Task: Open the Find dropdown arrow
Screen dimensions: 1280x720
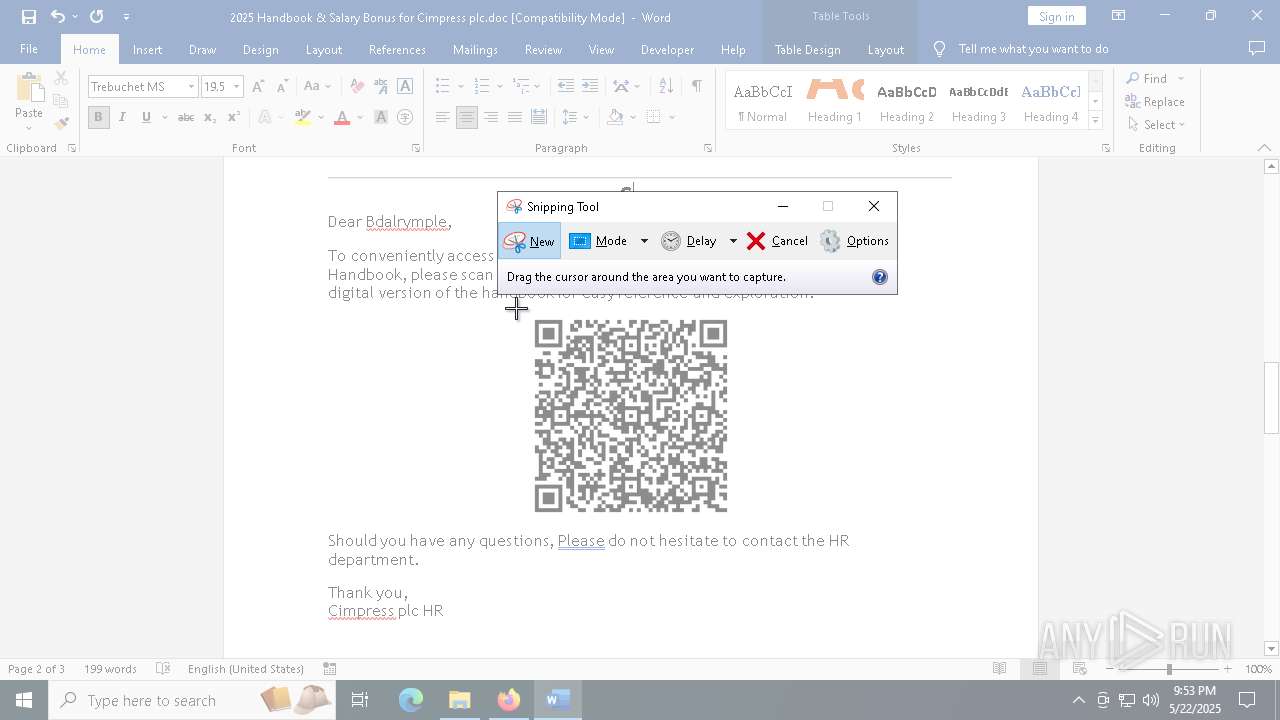Action: 1181,79
